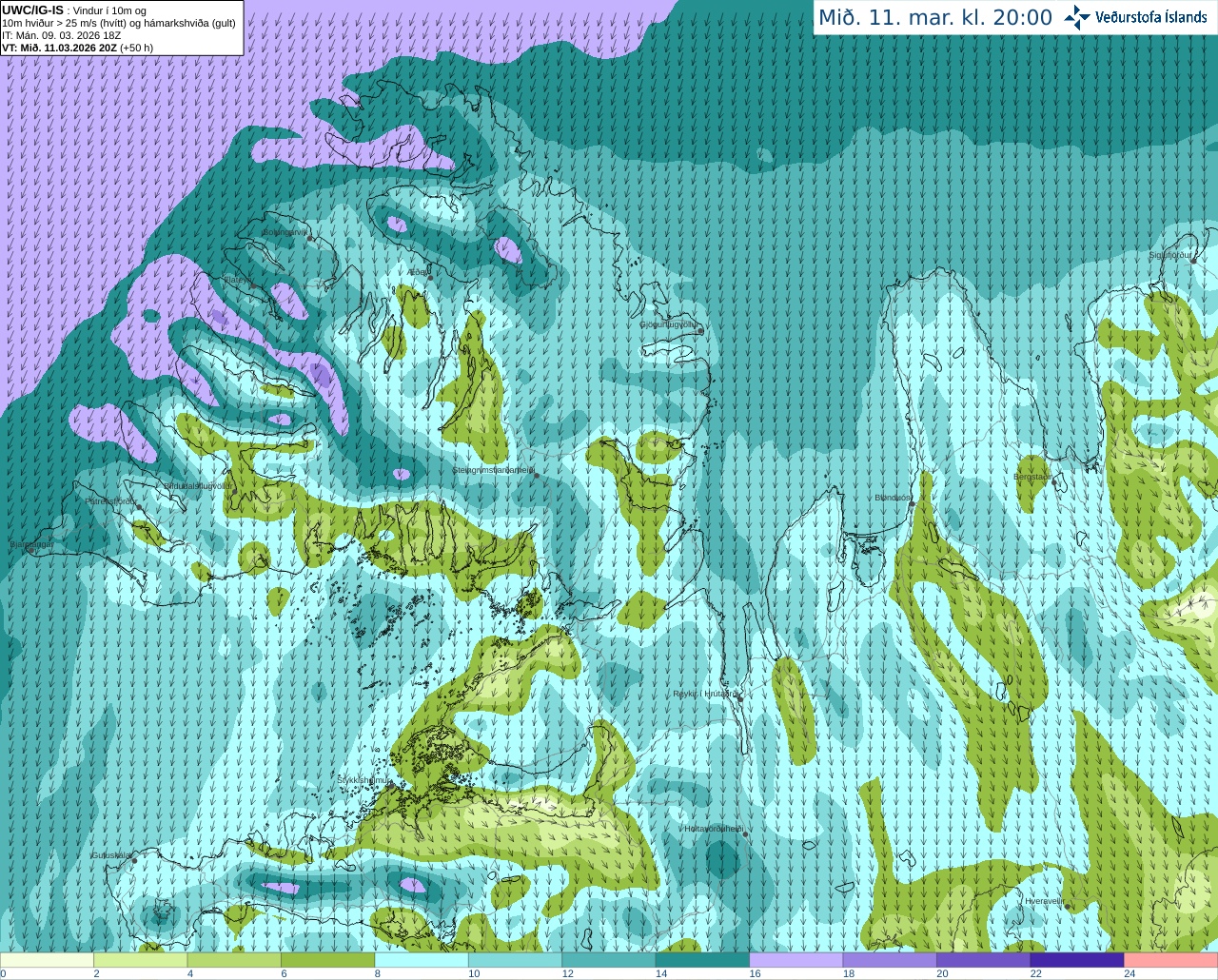
Task: Click the pale yellow 0–2 m/s legend swatch
Action: [x=47, y=960]
